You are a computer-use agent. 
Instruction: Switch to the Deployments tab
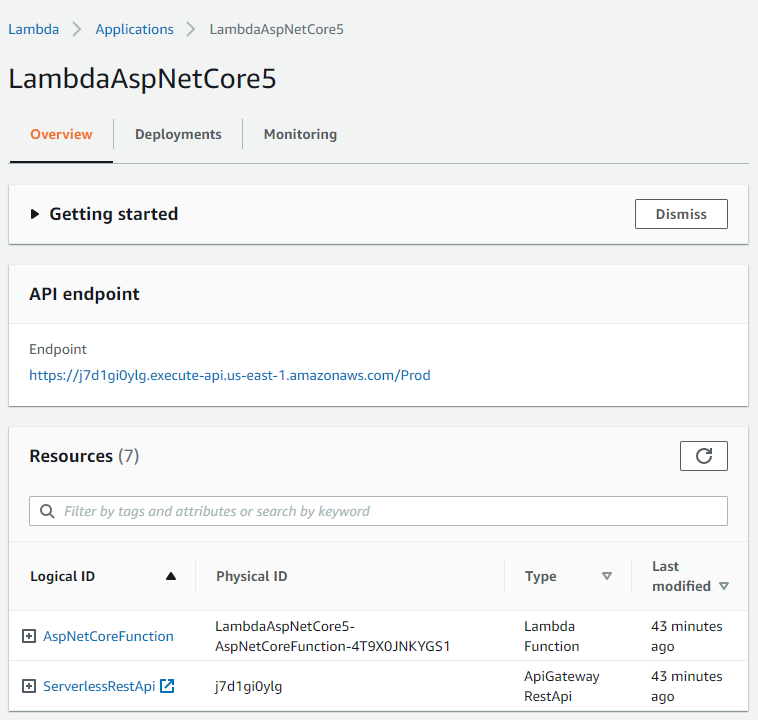pyautogui.click(x=178, y=134)
